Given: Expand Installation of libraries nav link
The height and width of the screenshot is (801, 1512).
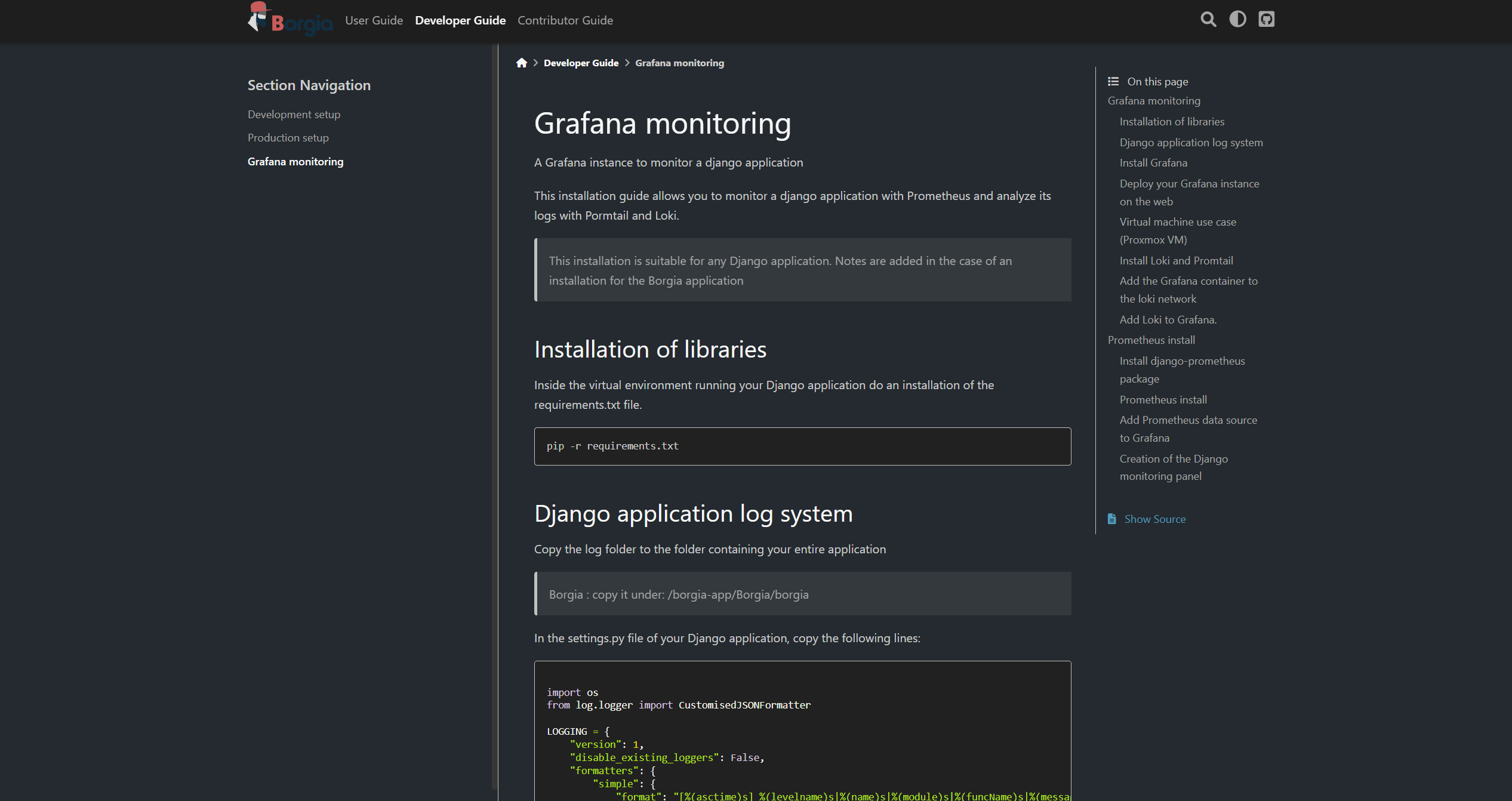Looking at the screenshot, I should (x=1172, y=121).
